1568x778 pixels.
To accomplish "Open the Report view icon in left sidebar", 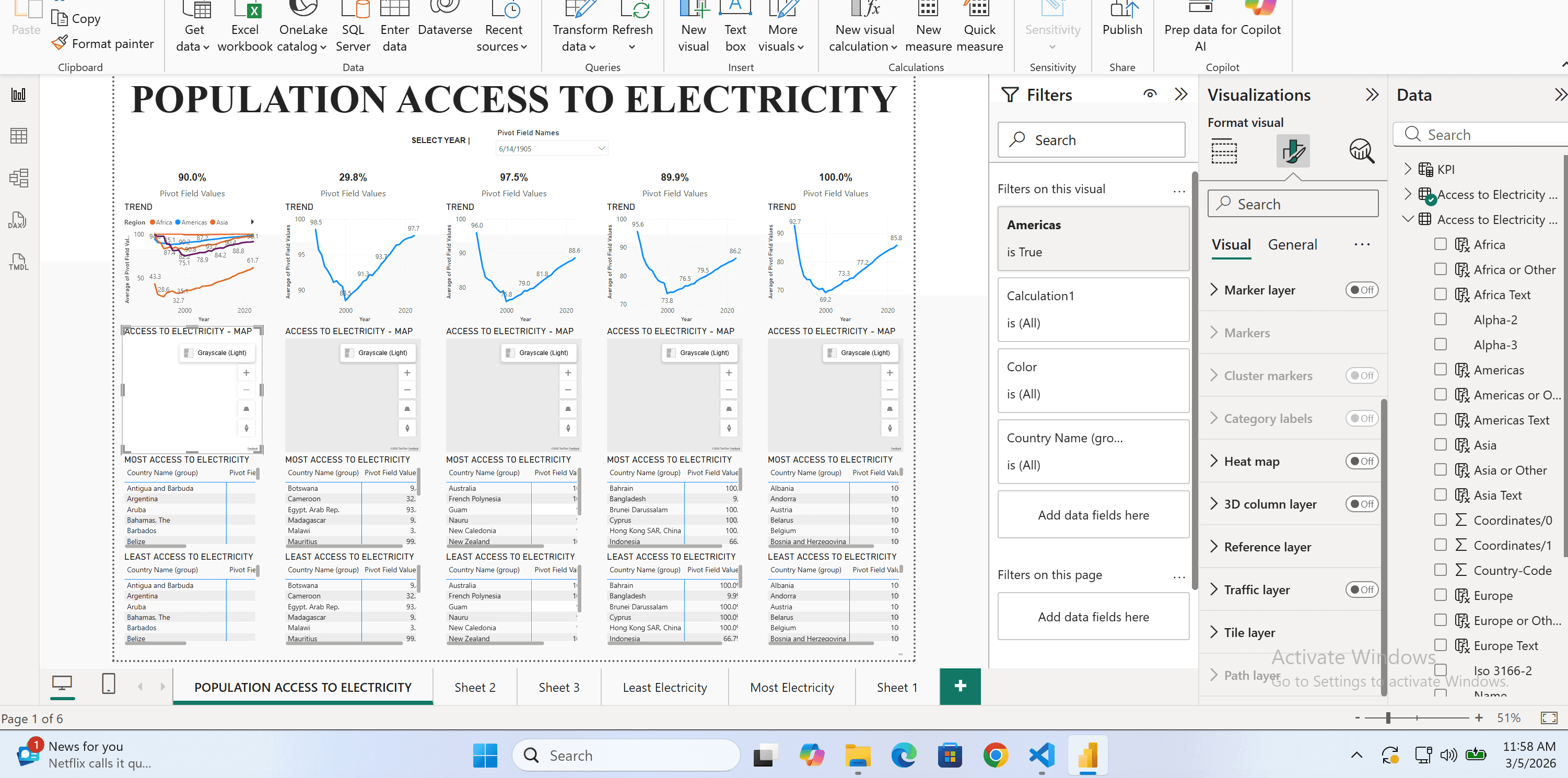I will [18, 95].
